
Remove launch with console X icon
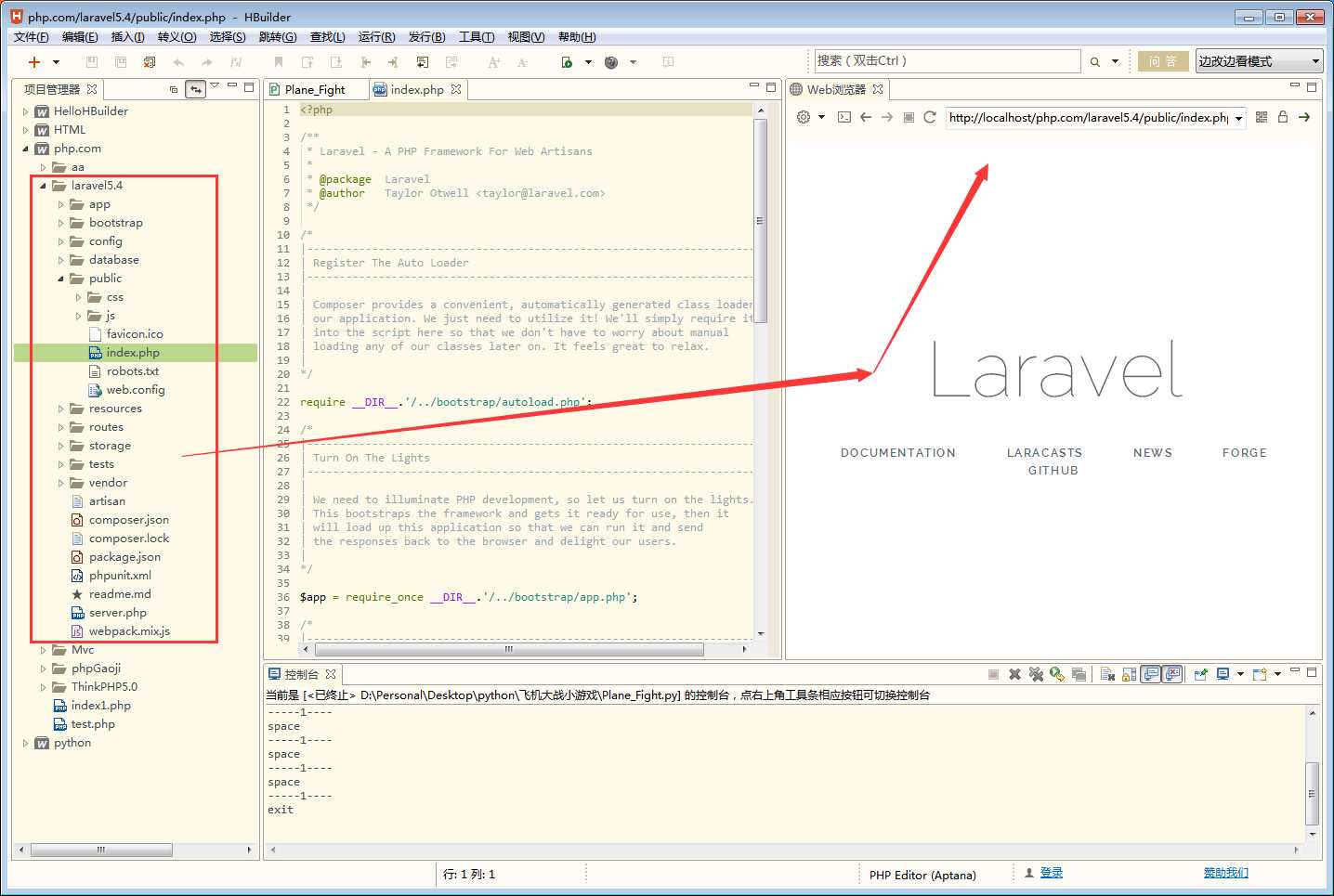1014,674
